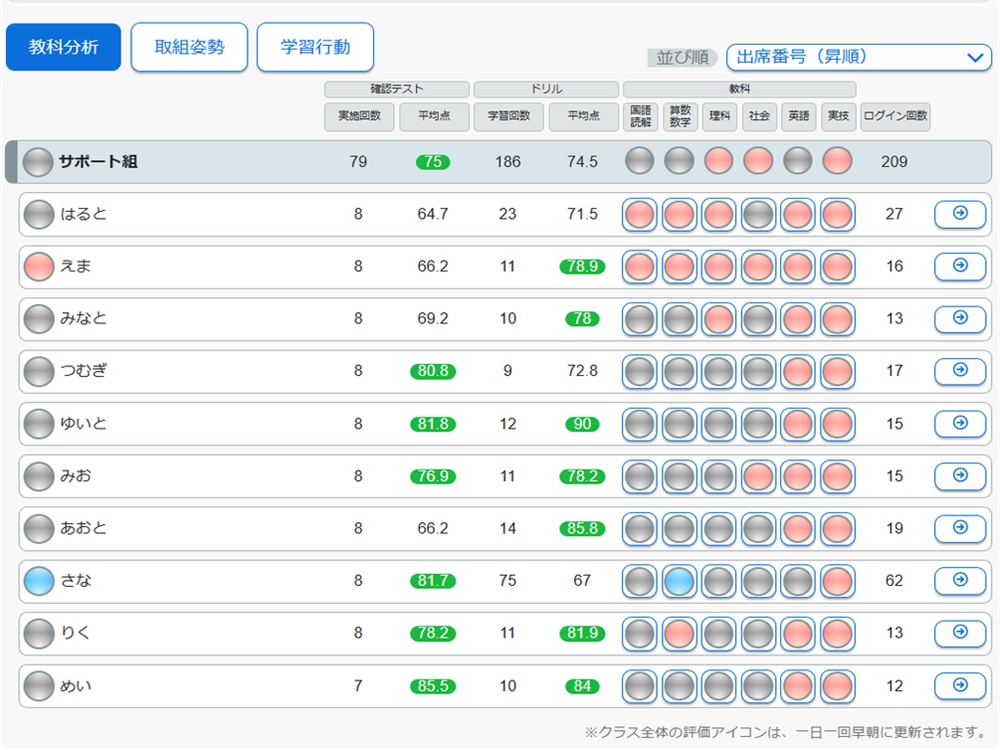The image size is (1000, 750).
Task: Click はると's 国語読解 red status icon
Action: coord(640,215)
